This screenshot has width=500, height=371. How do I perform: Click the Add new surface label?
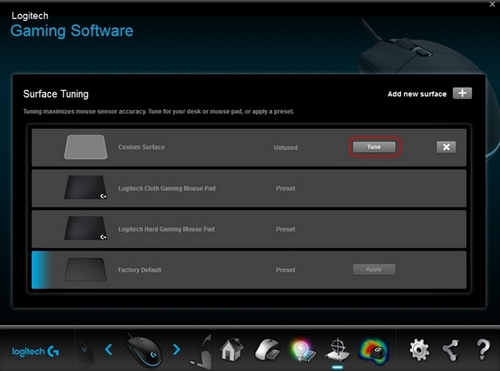417,94
